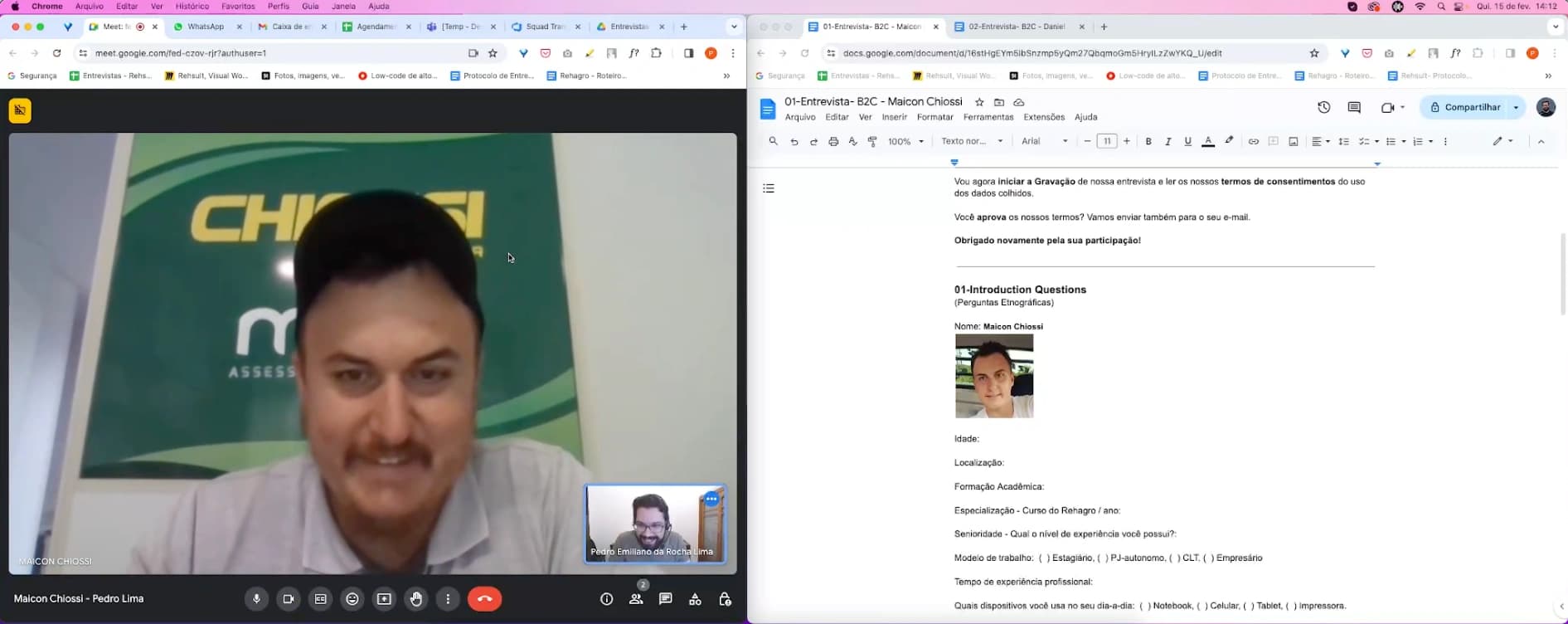The width and height of the screenshot is (1568, 624).
Task: Run spelling and grammar check
Action: [x=852, y=141]
